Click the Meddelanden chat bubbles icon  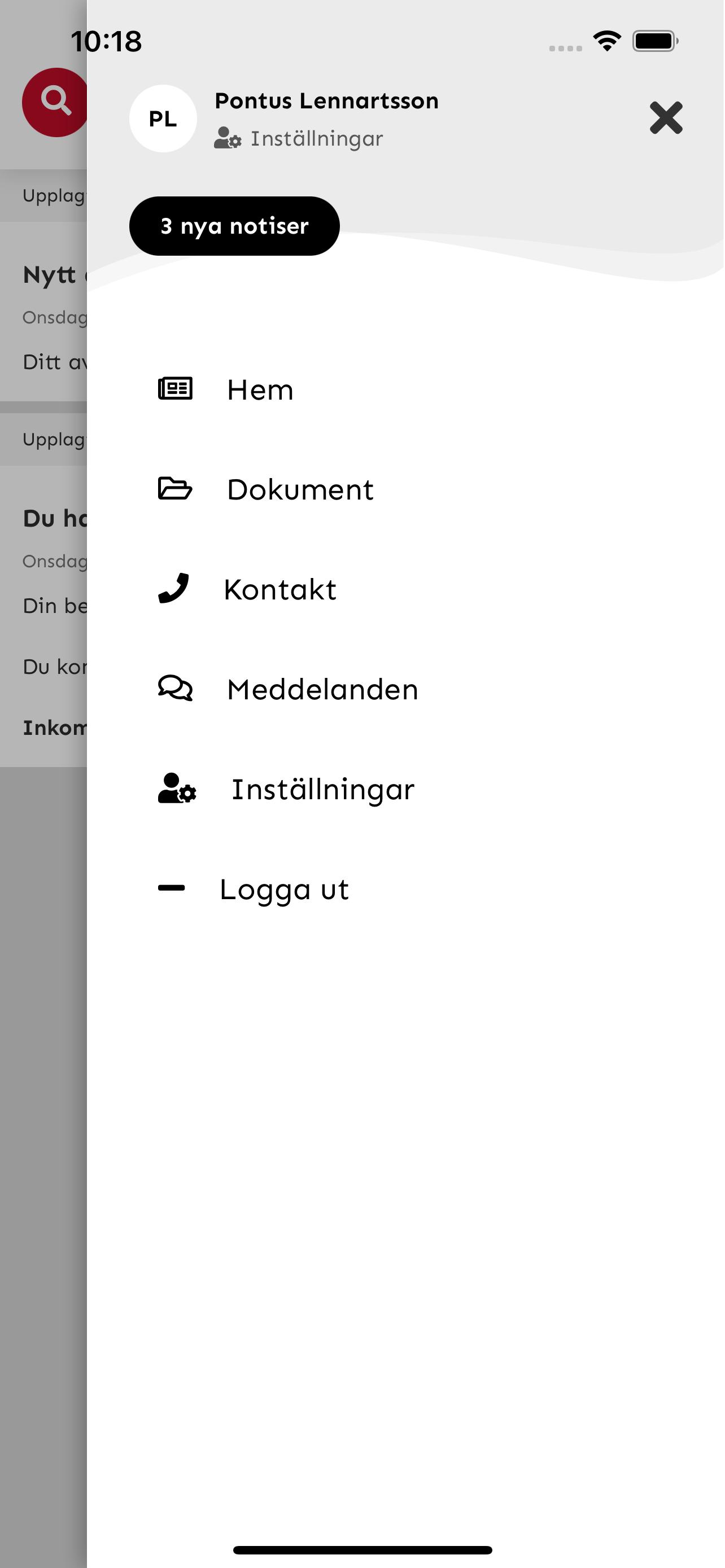point(175,688)
